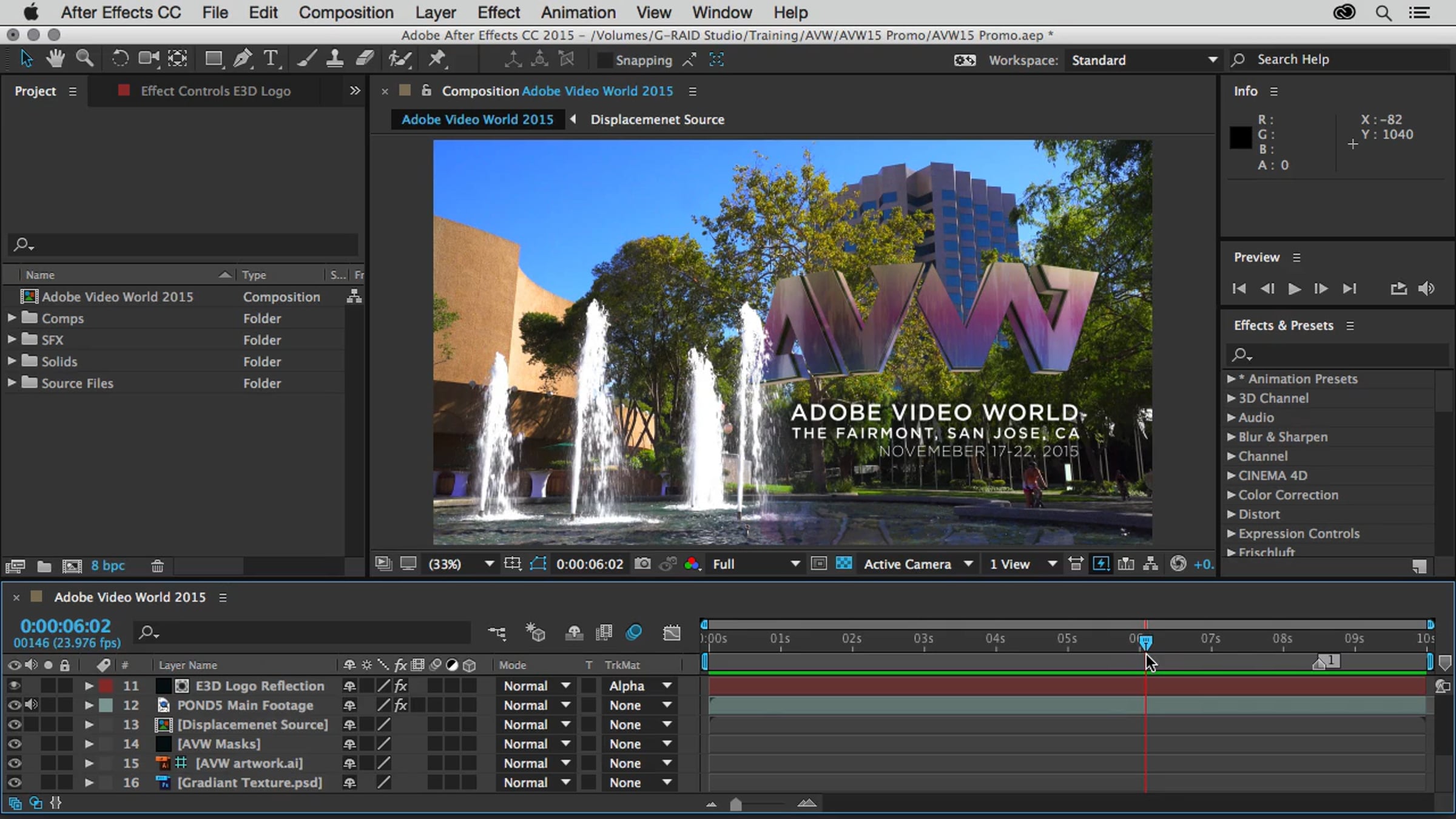Click the Displacemenet Source breadcrumb
1456x819 pixels.
(x=657, y=120)
